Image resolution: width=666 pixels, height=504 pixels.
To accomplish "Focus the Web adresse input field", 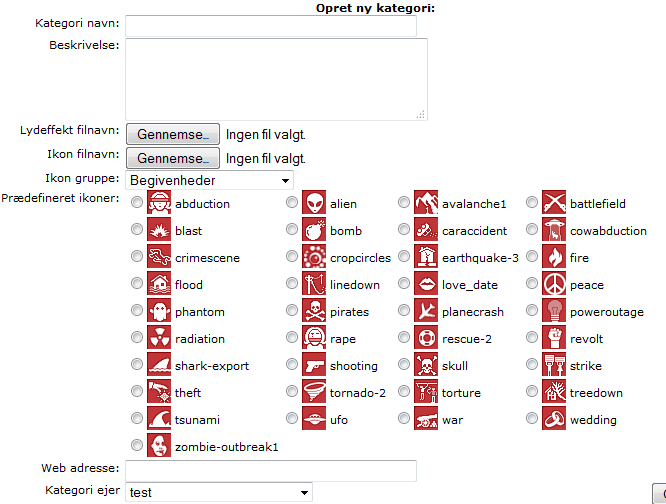I will tap(271, 470).
